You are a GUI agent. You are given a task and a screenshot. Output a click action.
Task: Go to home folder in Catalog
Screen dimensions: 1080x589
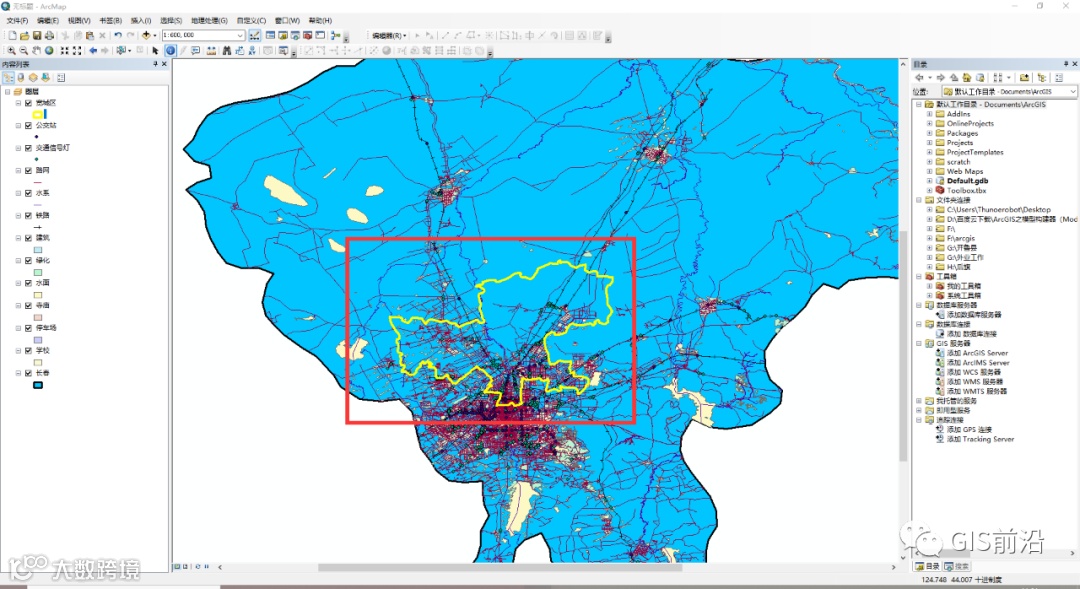(967, 77)
